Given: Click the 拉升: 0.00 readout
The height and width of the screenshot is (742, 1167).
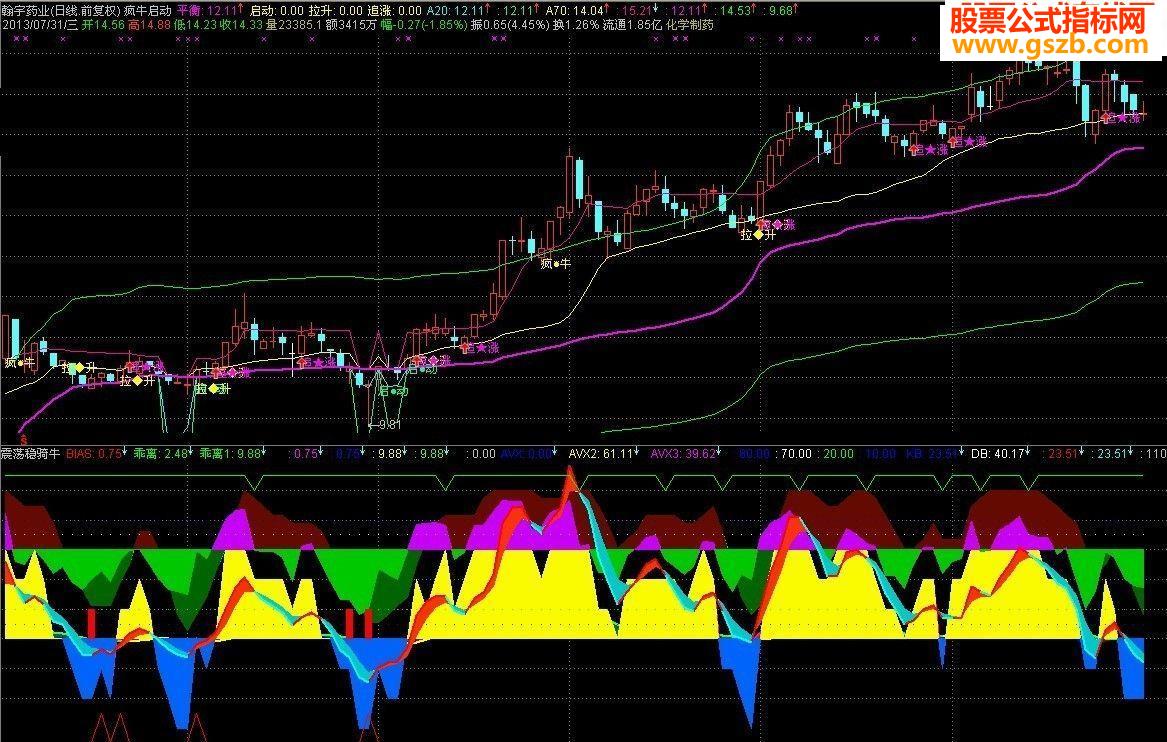Looking at the screenshot, I should coord(335,11).
